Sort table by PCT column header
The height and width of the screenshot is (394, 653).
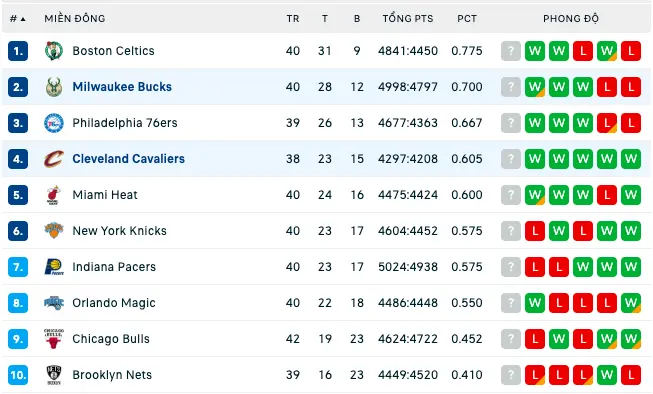tap(467, 19)
